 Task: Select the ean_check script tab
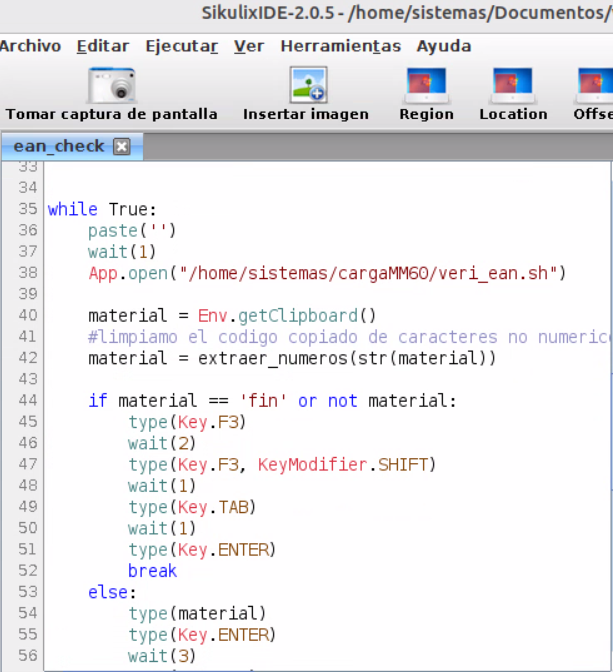59,146
